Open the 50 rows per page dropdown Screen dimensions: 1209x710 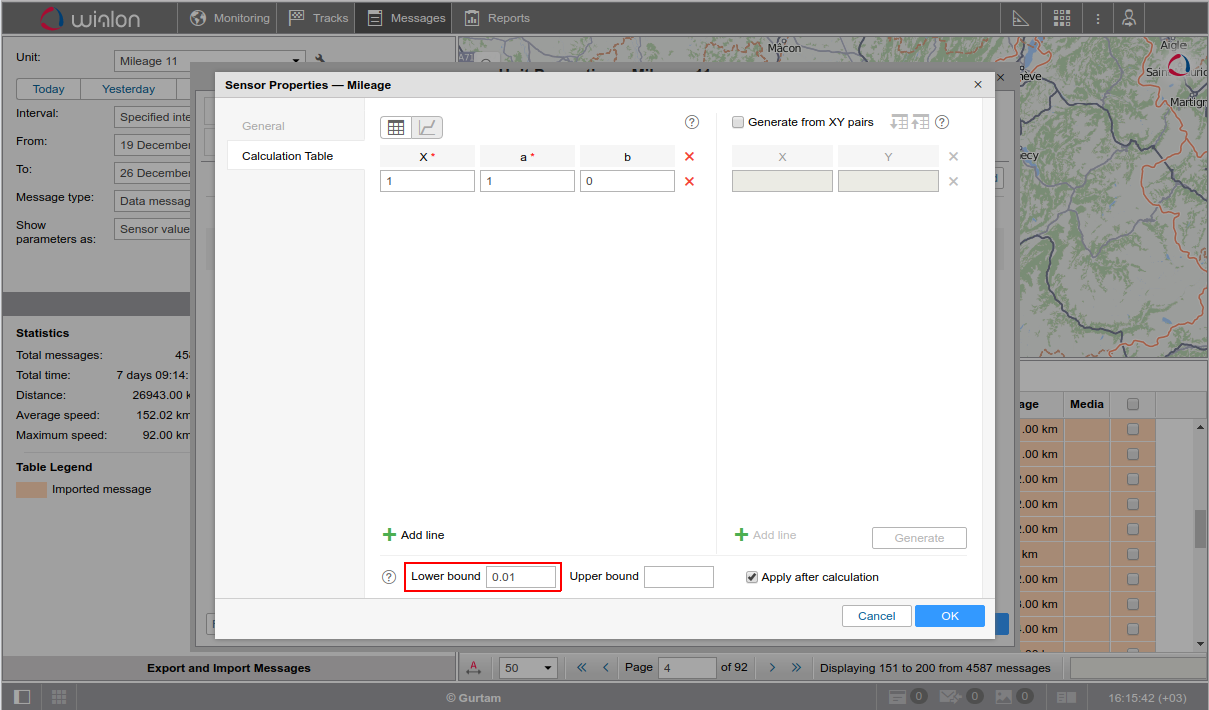[x=529, y=668]
